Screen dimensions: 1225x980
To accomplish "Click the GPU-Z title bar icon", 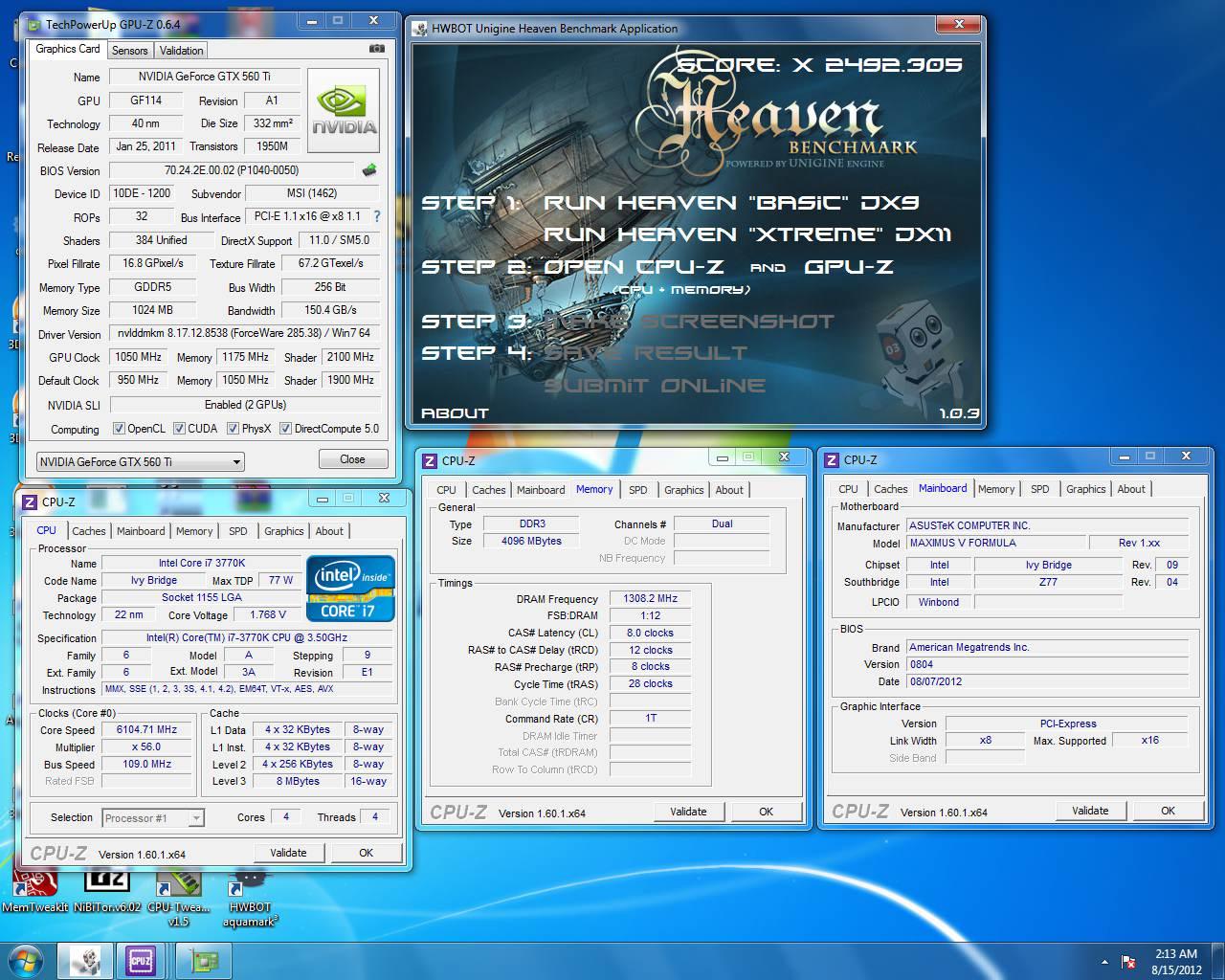I will click(x=34, y=23).
